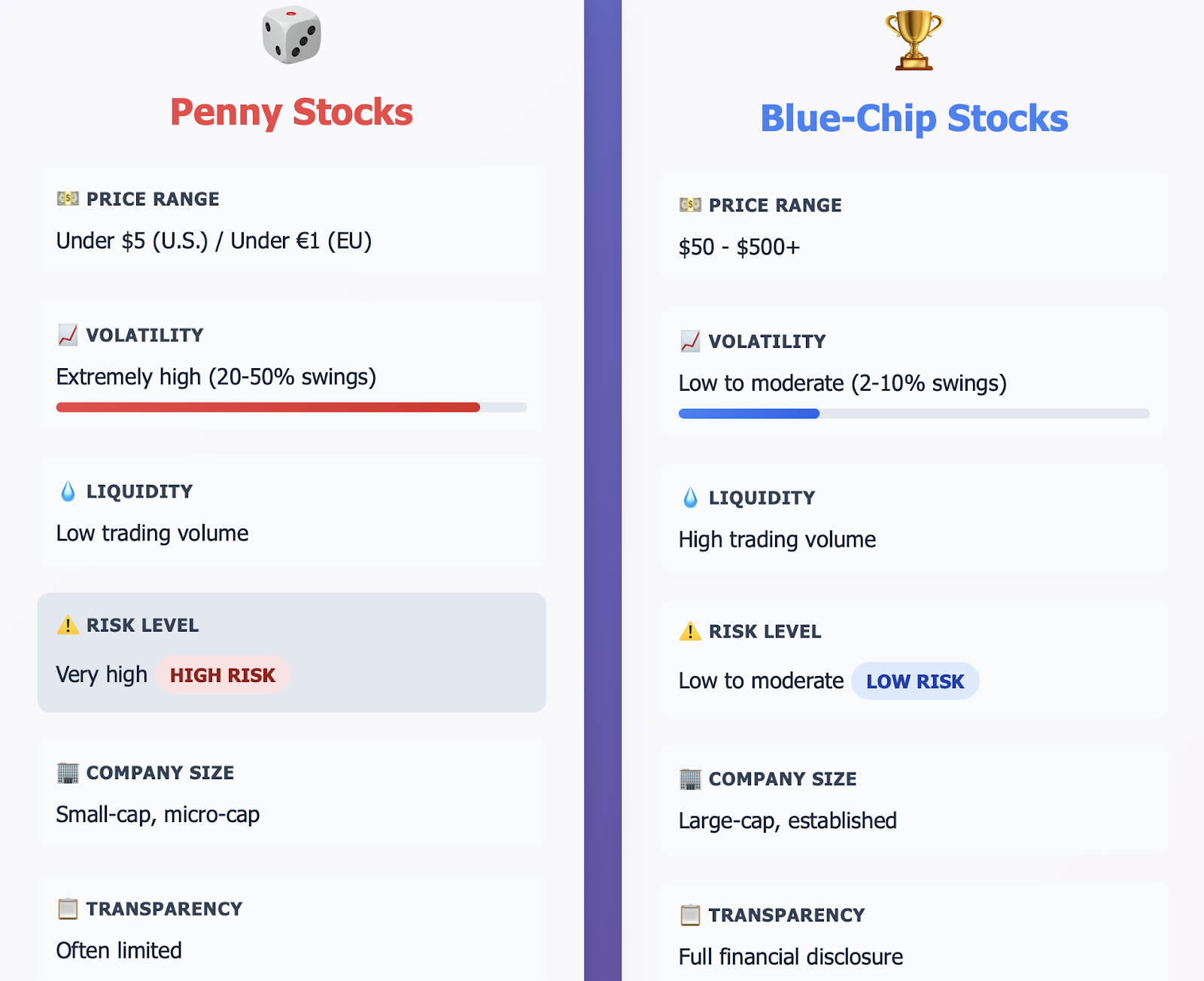Click the trophy icon above Blue-Chip Stocks
This screenshot has width=1204, height=981.
tap(914, 41)
